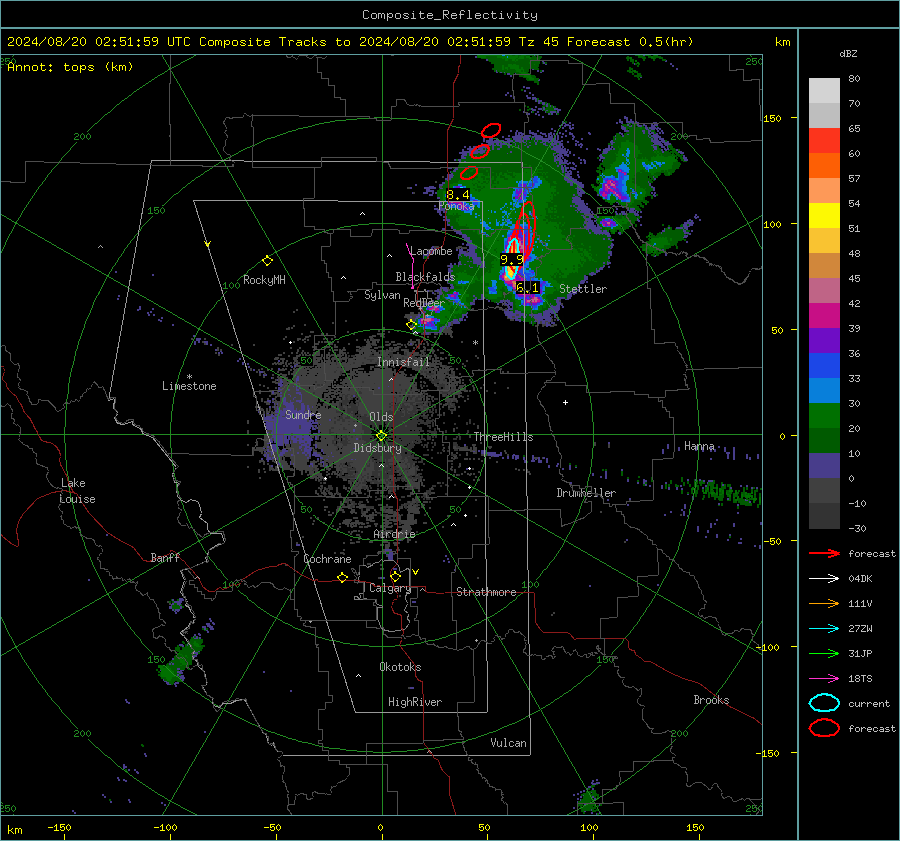Click the km label at bottom-left axis

(15, 830)
